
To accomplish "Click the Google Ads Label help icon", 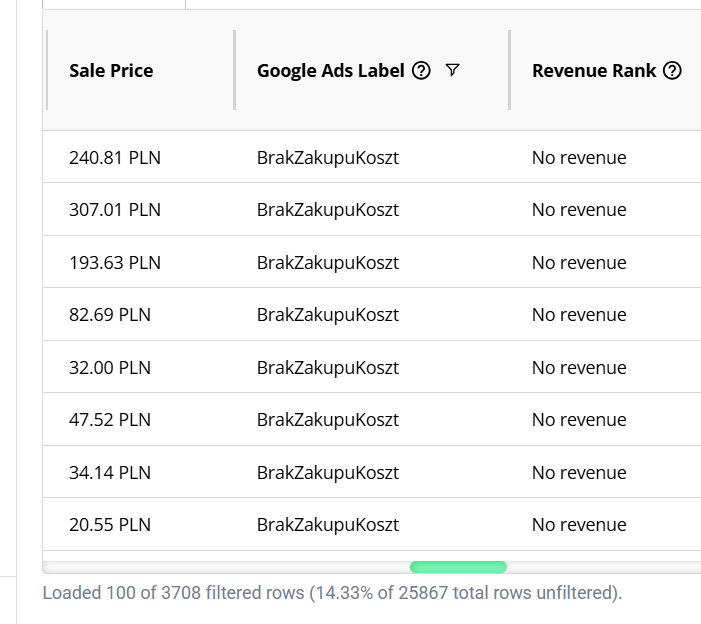I will coord(421,70).
